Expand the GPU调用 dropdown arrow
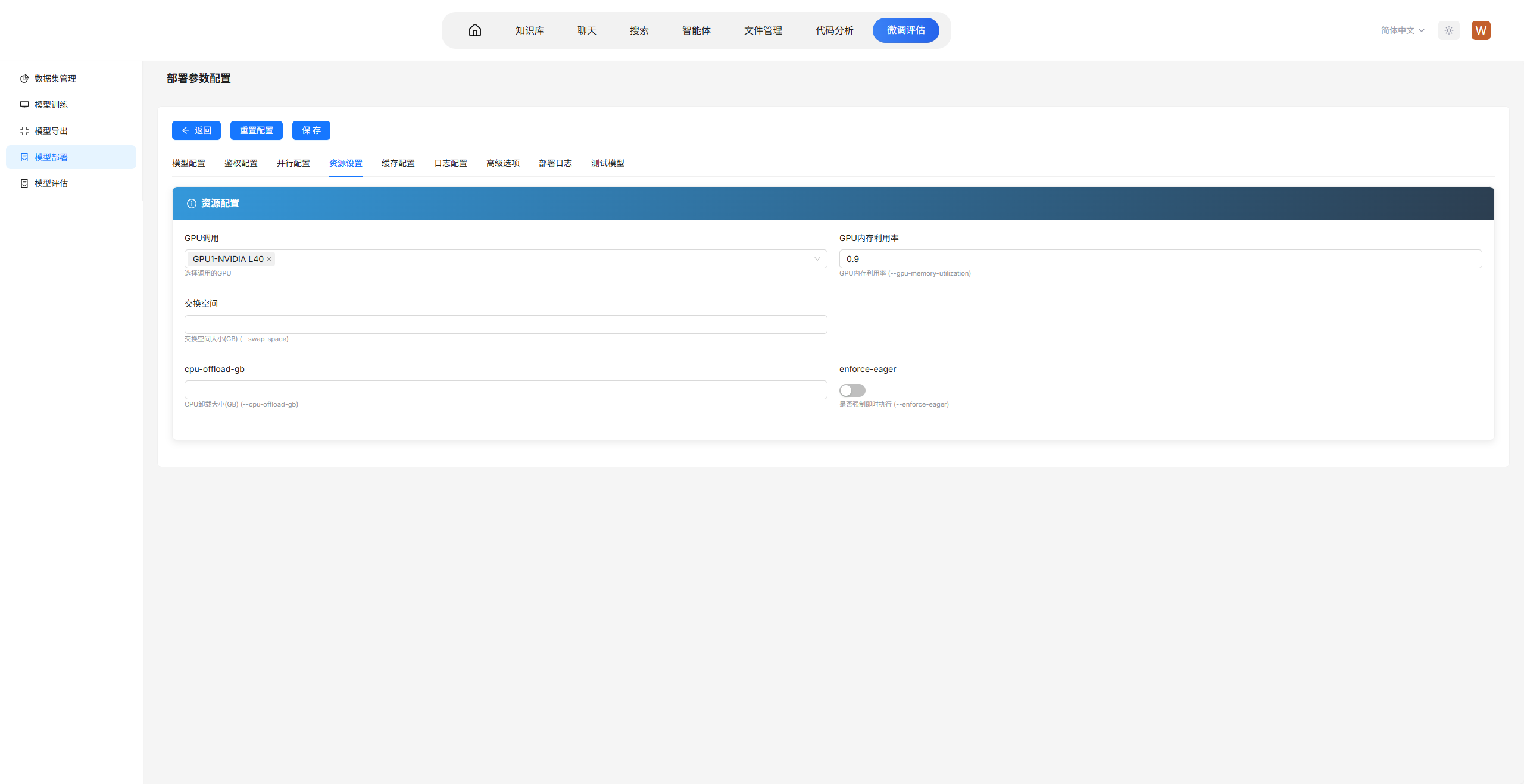The width and height of the screenshot is (1524, 784). (817, 259)
